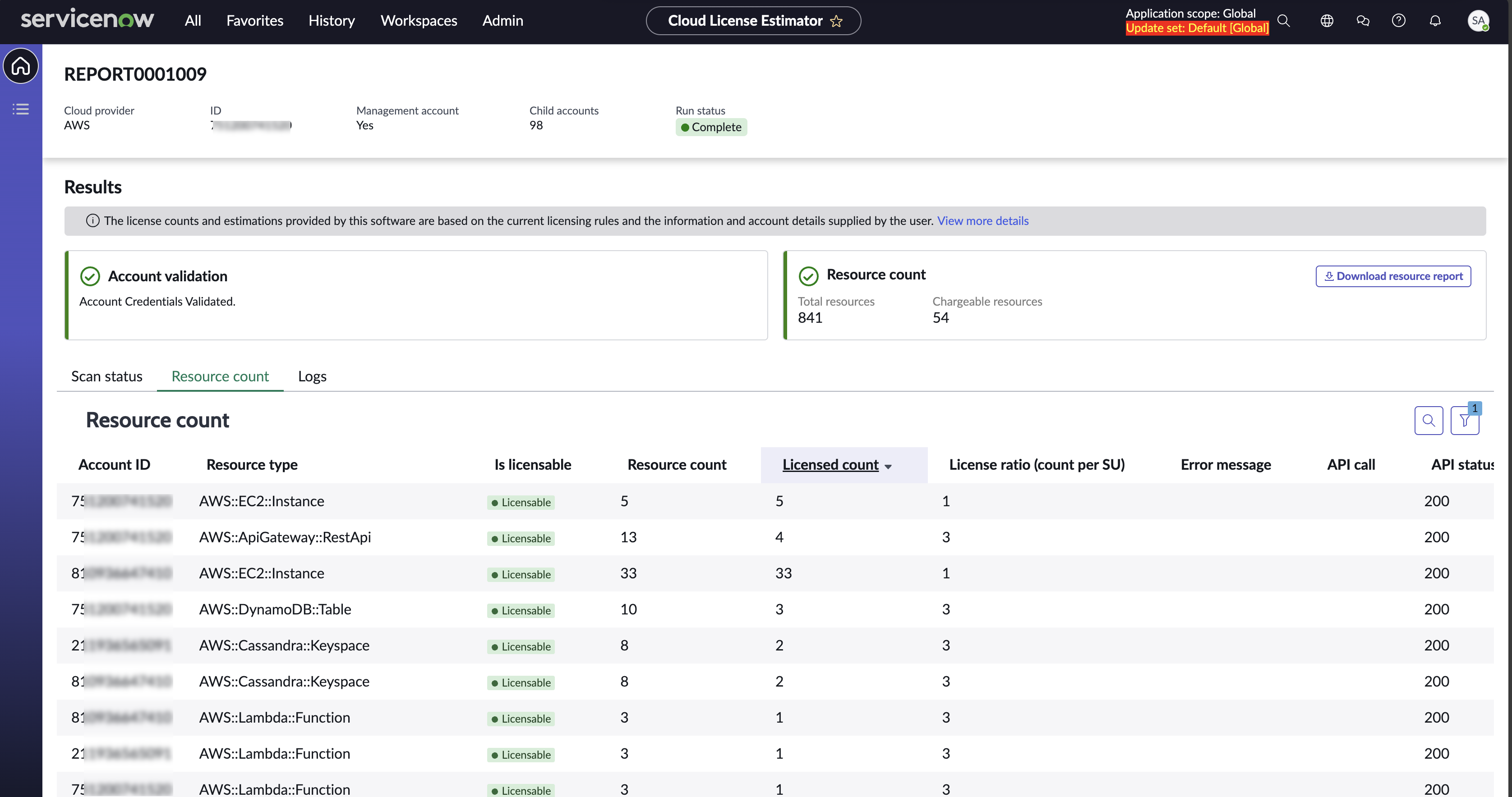Sort by API call column header
Image resolution: width=1512 pixels, height=797 pixels.
1351,464
